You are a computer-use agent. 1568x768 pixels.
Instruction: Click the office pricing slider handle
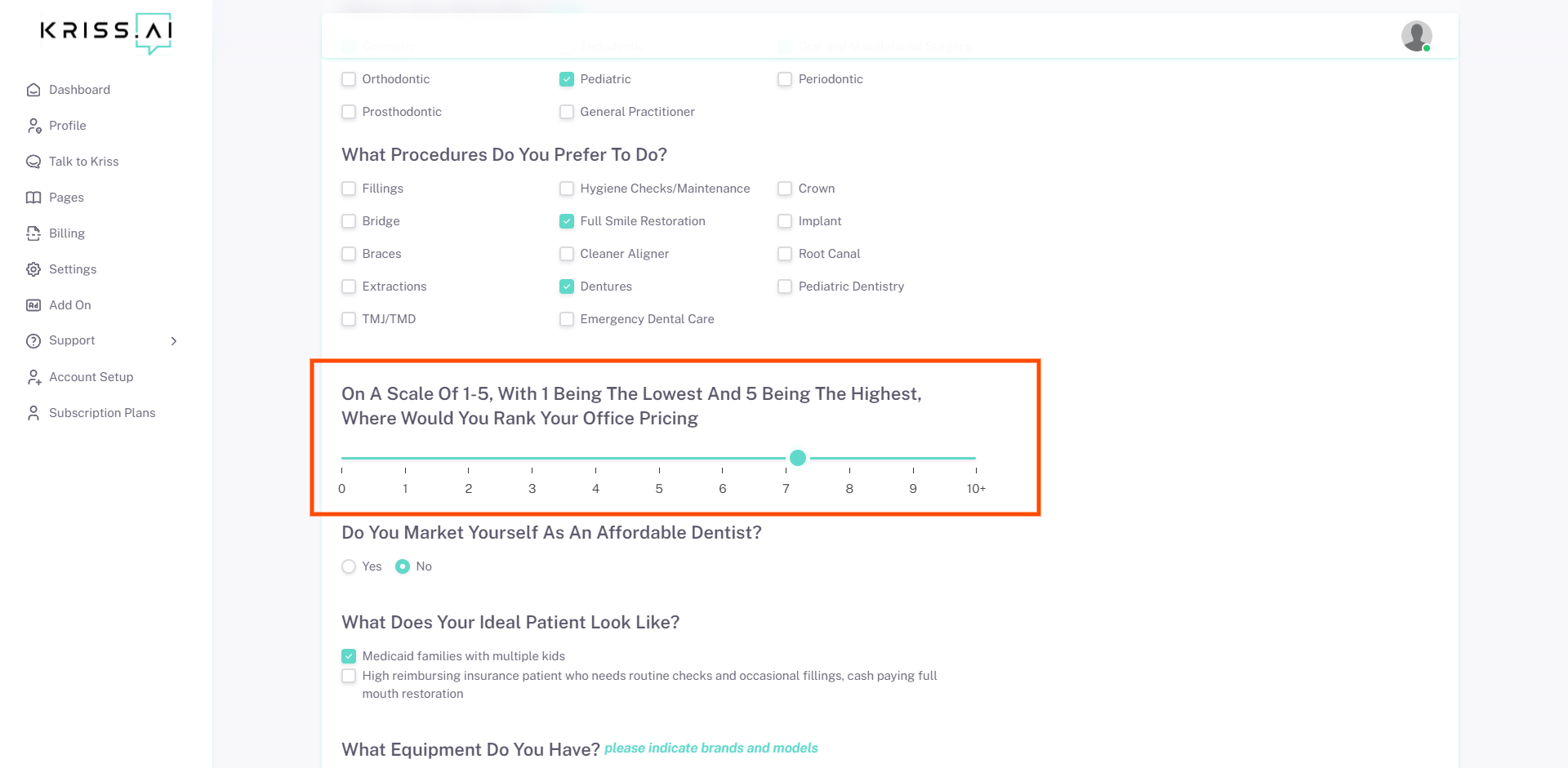tap(798, 458)
